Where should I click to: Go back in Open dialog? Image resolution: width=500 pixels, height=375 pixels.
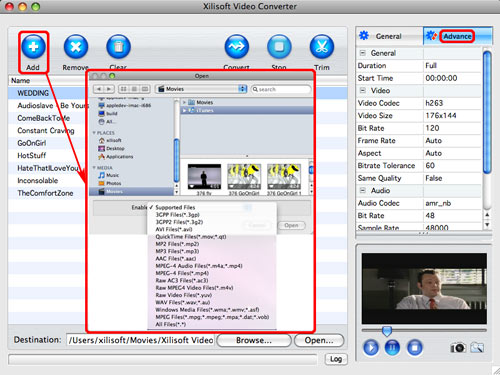click(99, 89)
